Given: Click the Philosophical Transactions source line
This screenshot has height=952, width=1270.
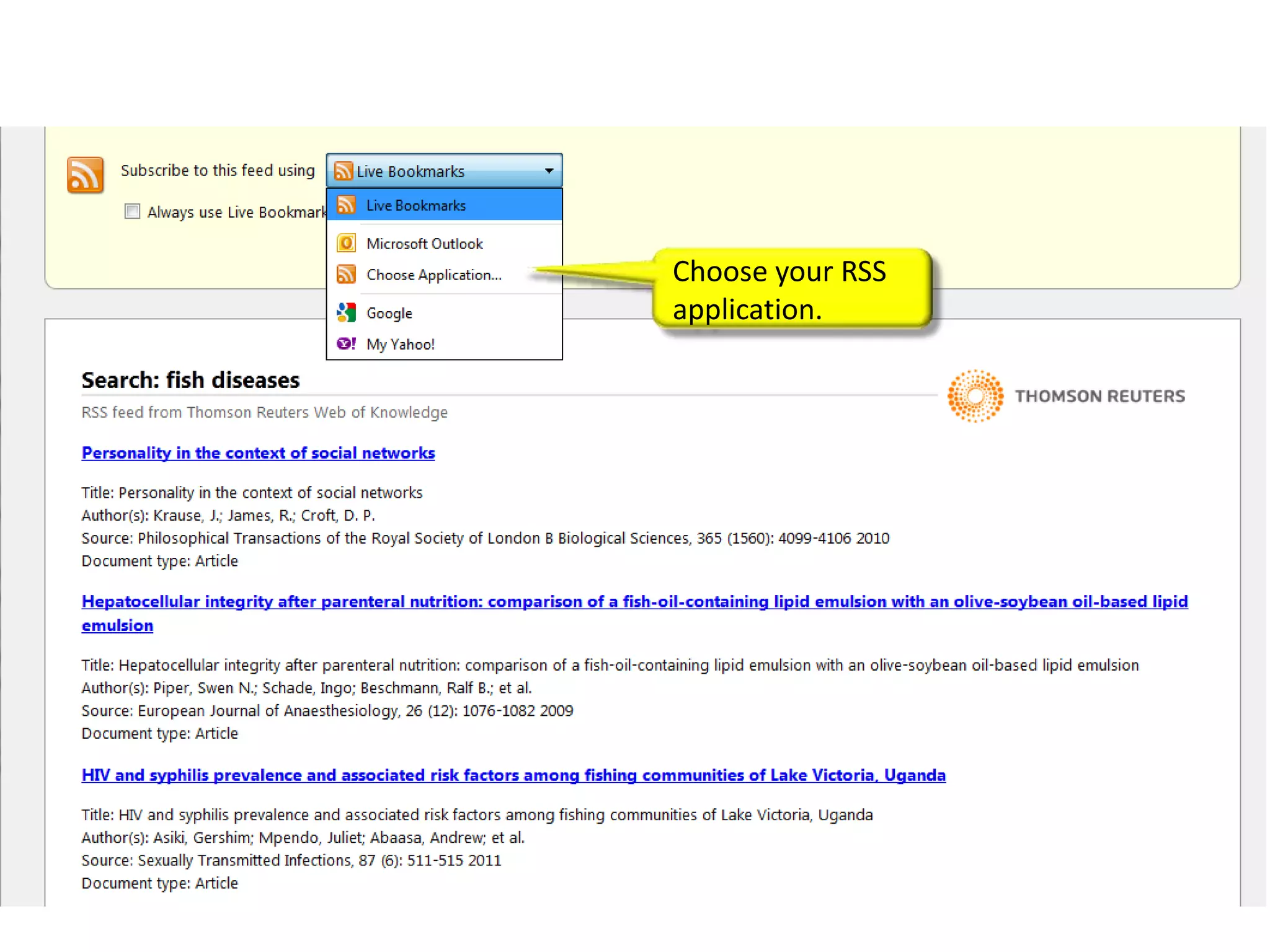Looking at the screenshot, I should [x=486, y=539].
